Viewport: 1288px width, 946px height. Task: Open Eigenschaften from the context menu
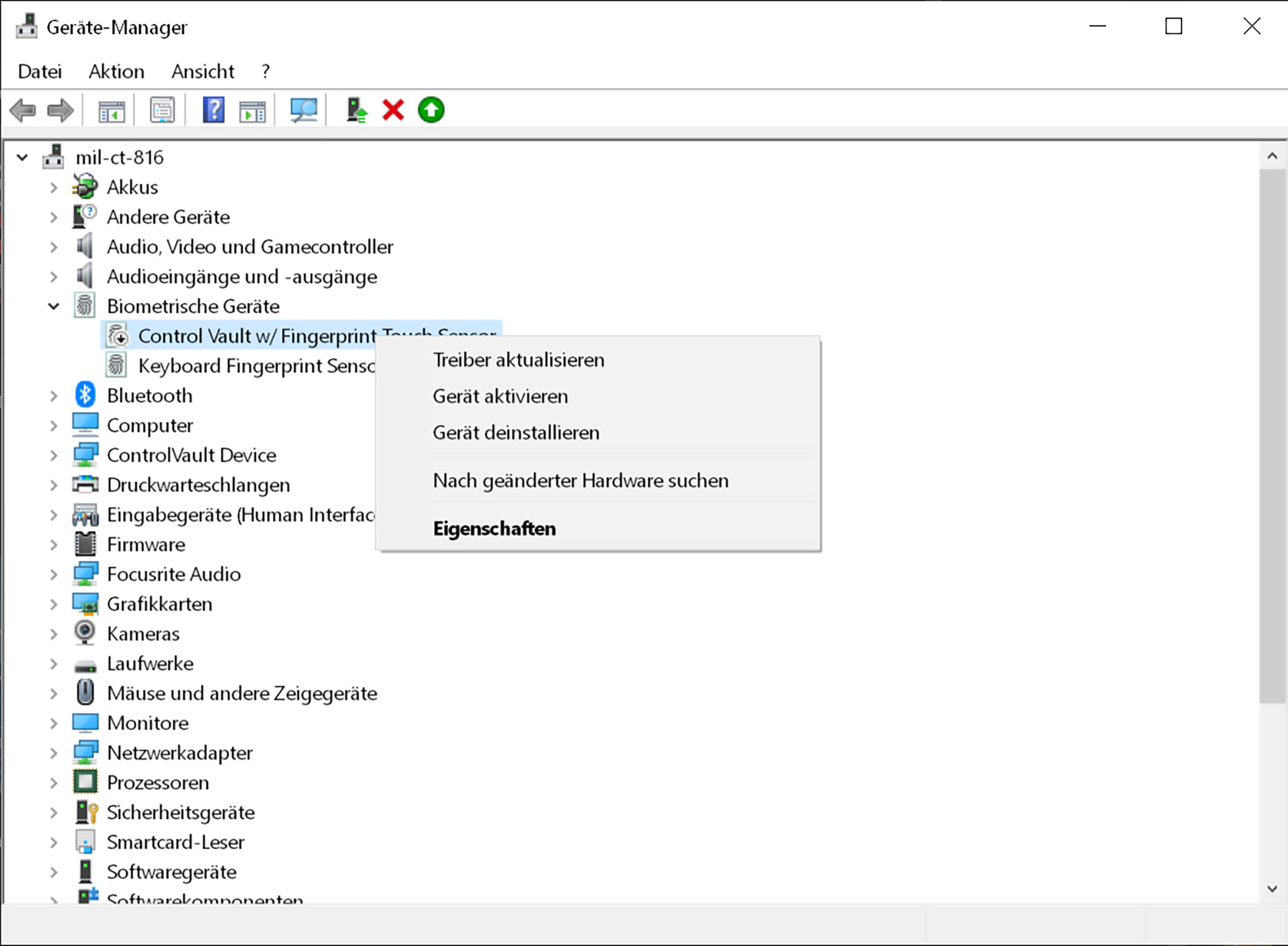tap(493, 528)
